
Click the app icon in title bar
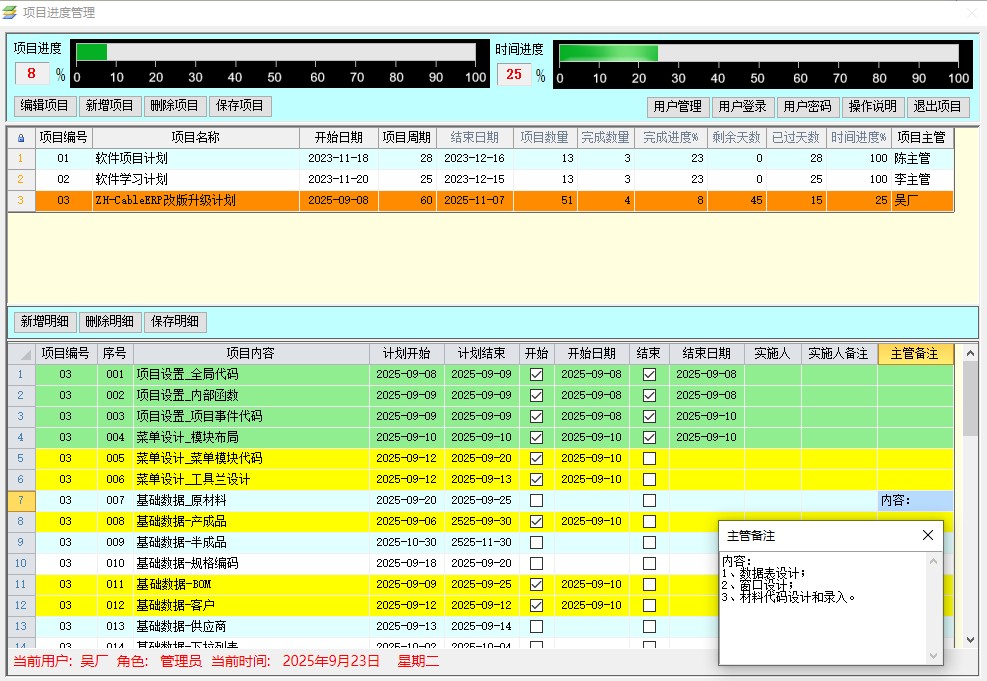click(x=10, y=12)
